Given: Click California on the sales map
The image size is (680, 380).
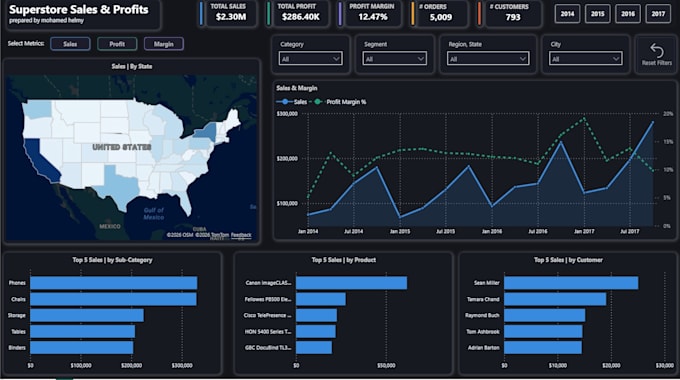Looking at the screenshot, I should coord(41,160).
